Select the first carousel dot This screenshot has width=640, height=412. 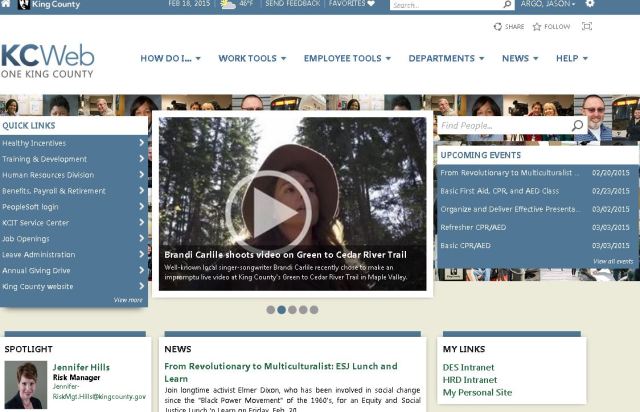pyautogui.click(x=270, y=310)
